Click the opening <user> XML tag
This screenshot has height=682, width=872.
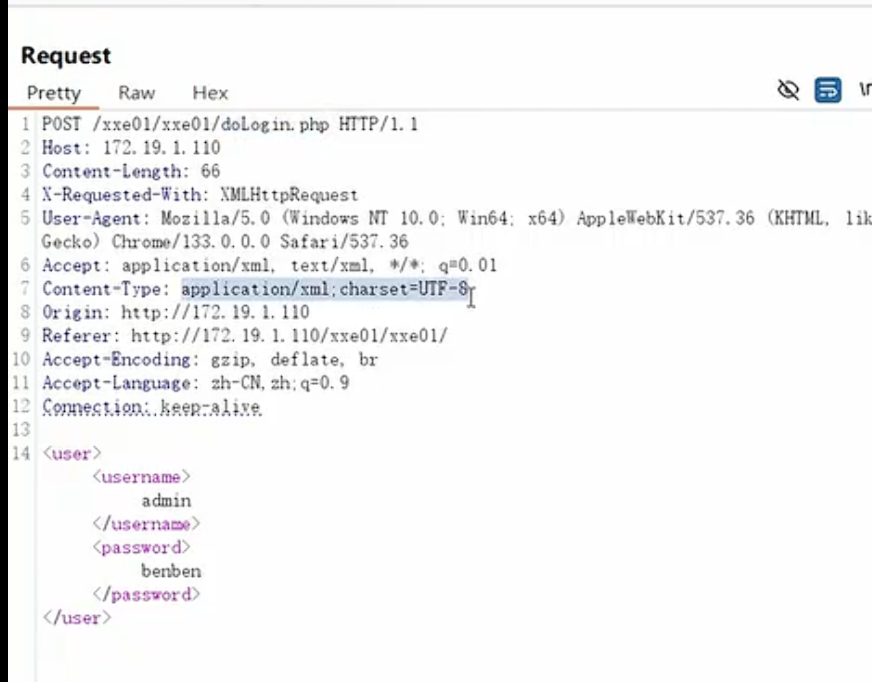(x=72, y=454)
